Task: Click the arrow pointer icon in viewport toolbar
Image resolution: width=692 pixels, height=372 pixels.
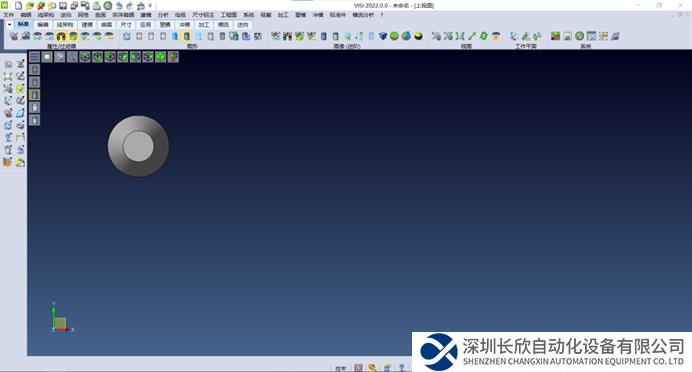Action: 60,57
